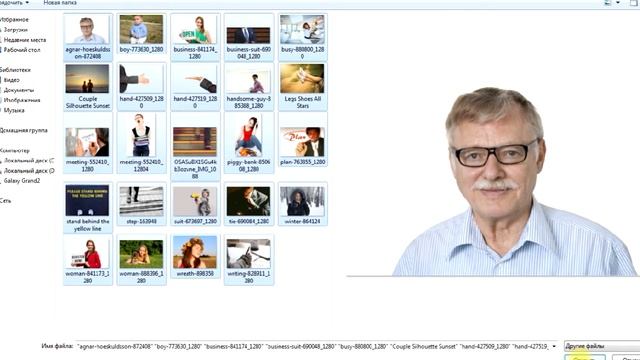Open the Galaxy Grand2 device
640x360 pixels.
click(x=22, y=180)
